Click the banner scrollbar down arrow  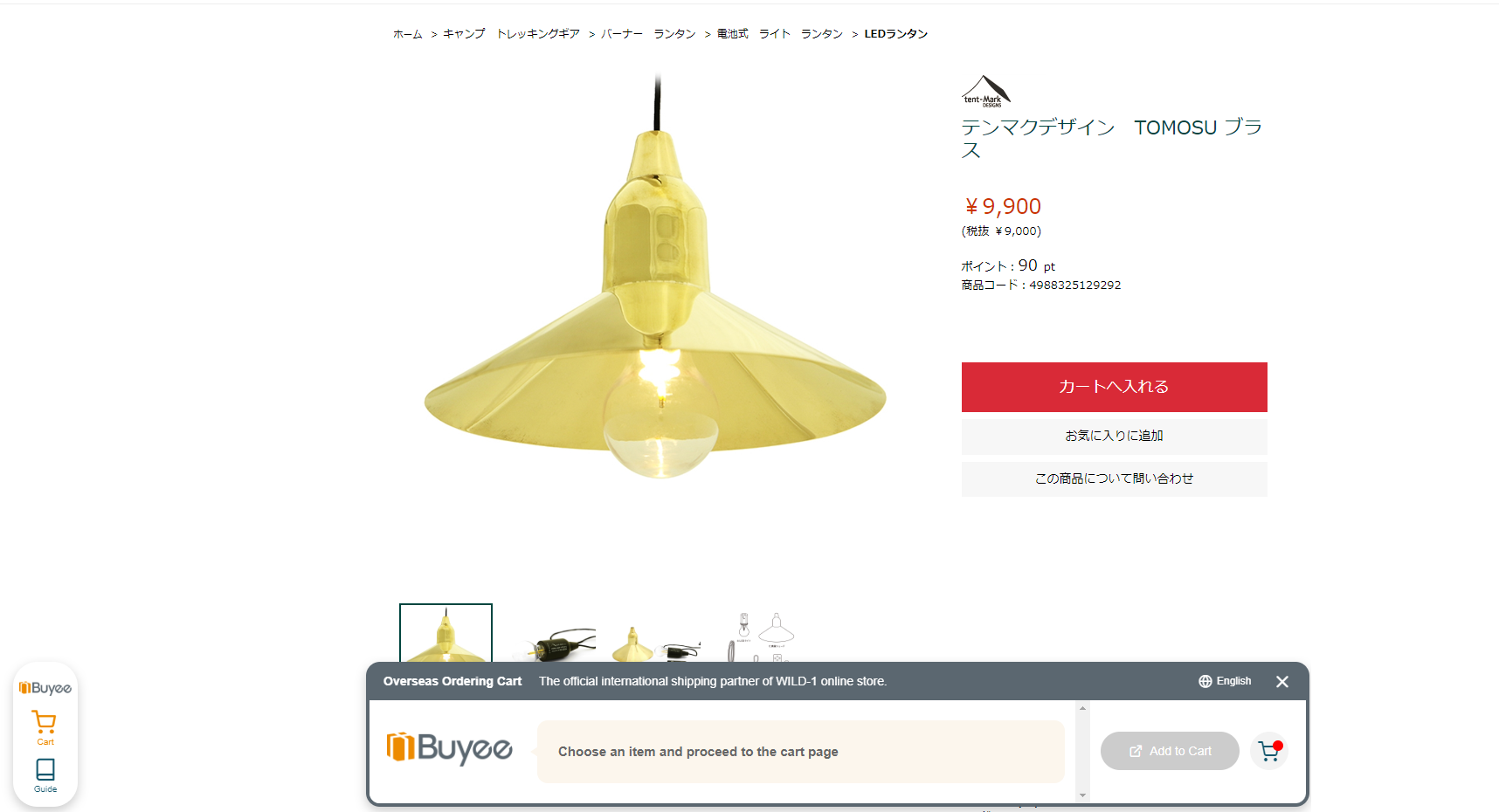(x=1083, y=795)
